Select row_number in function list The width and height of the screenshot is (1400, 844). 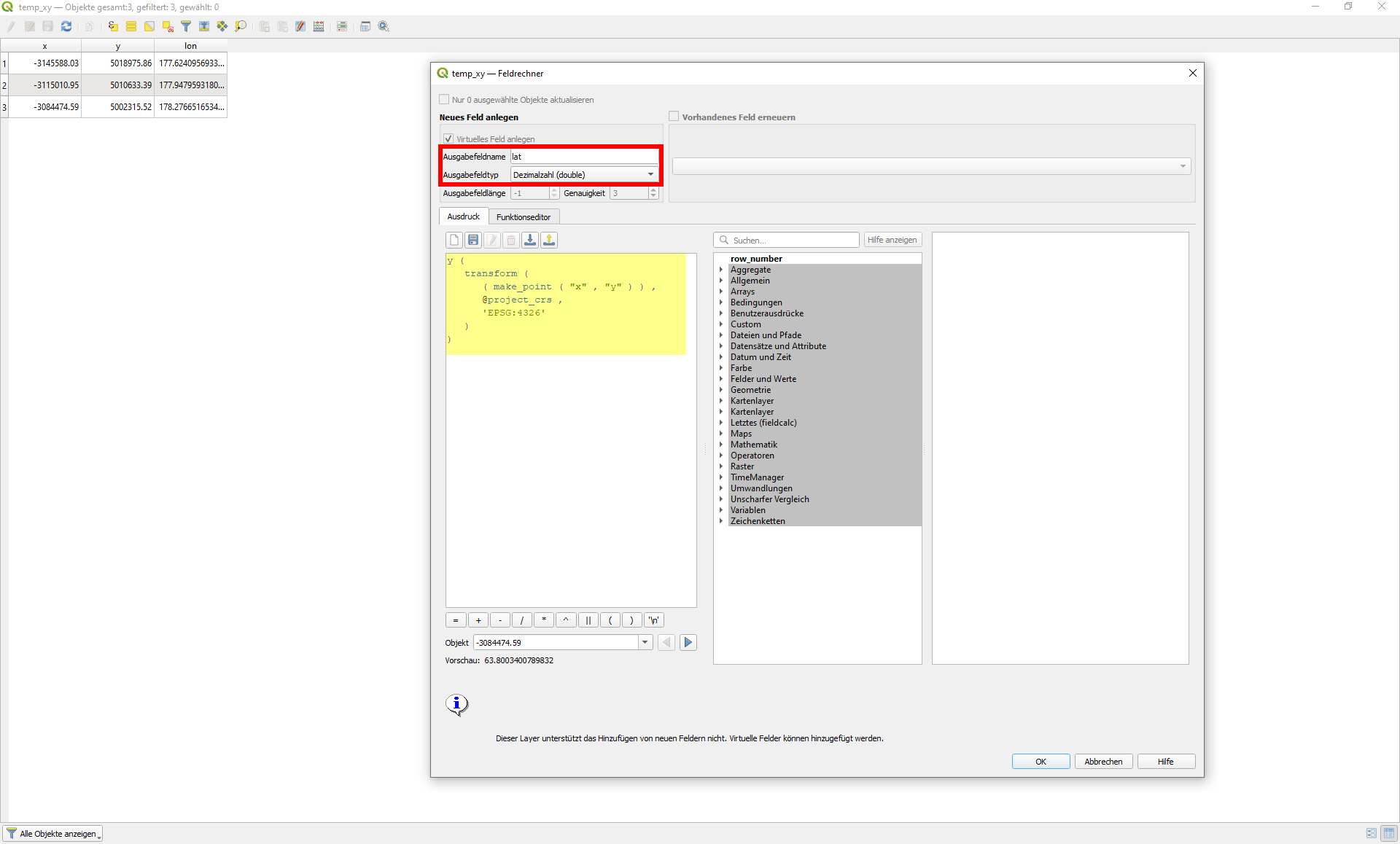click(x=756, y=259)
